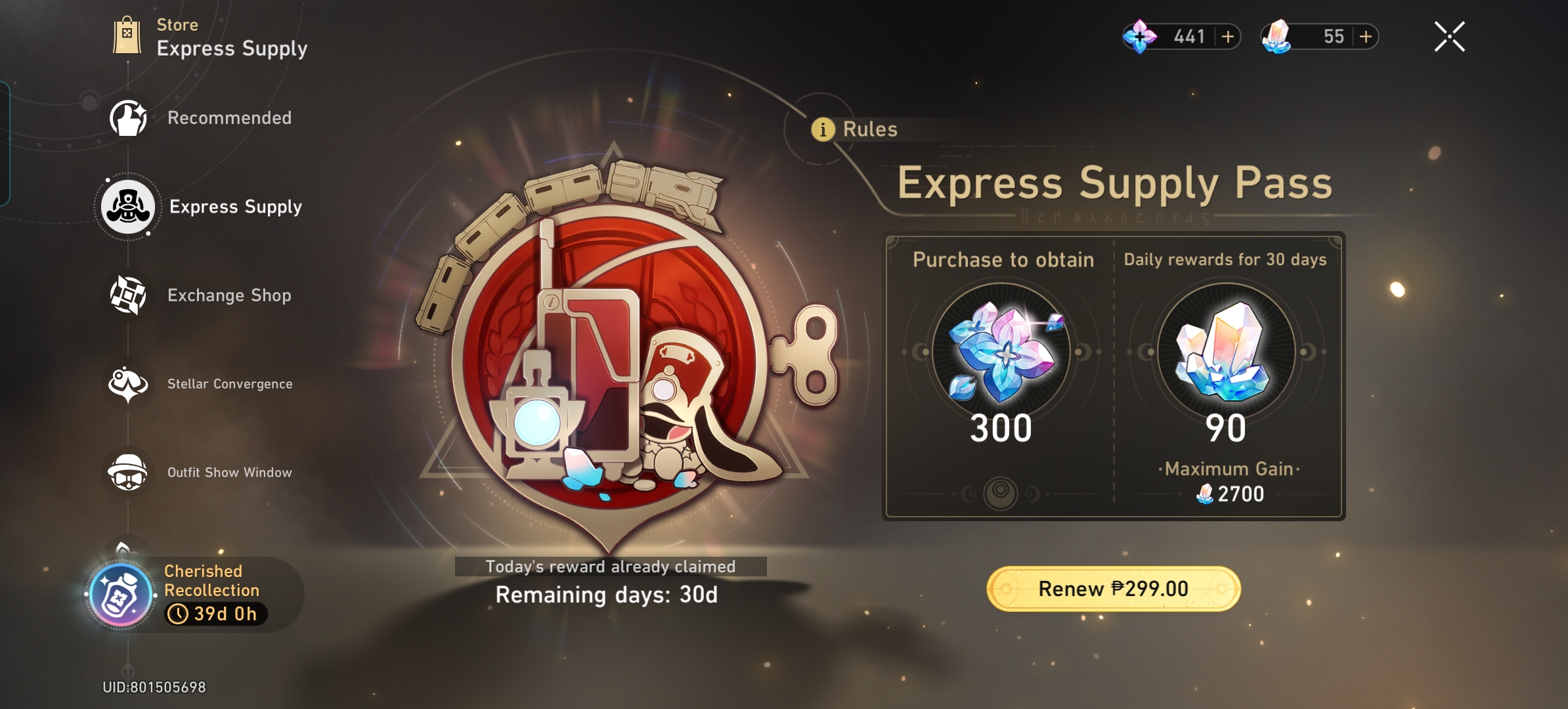Add more Stellar Jade with plus button
This screenshot has width=1568, height=709.
coord(1366,36)
